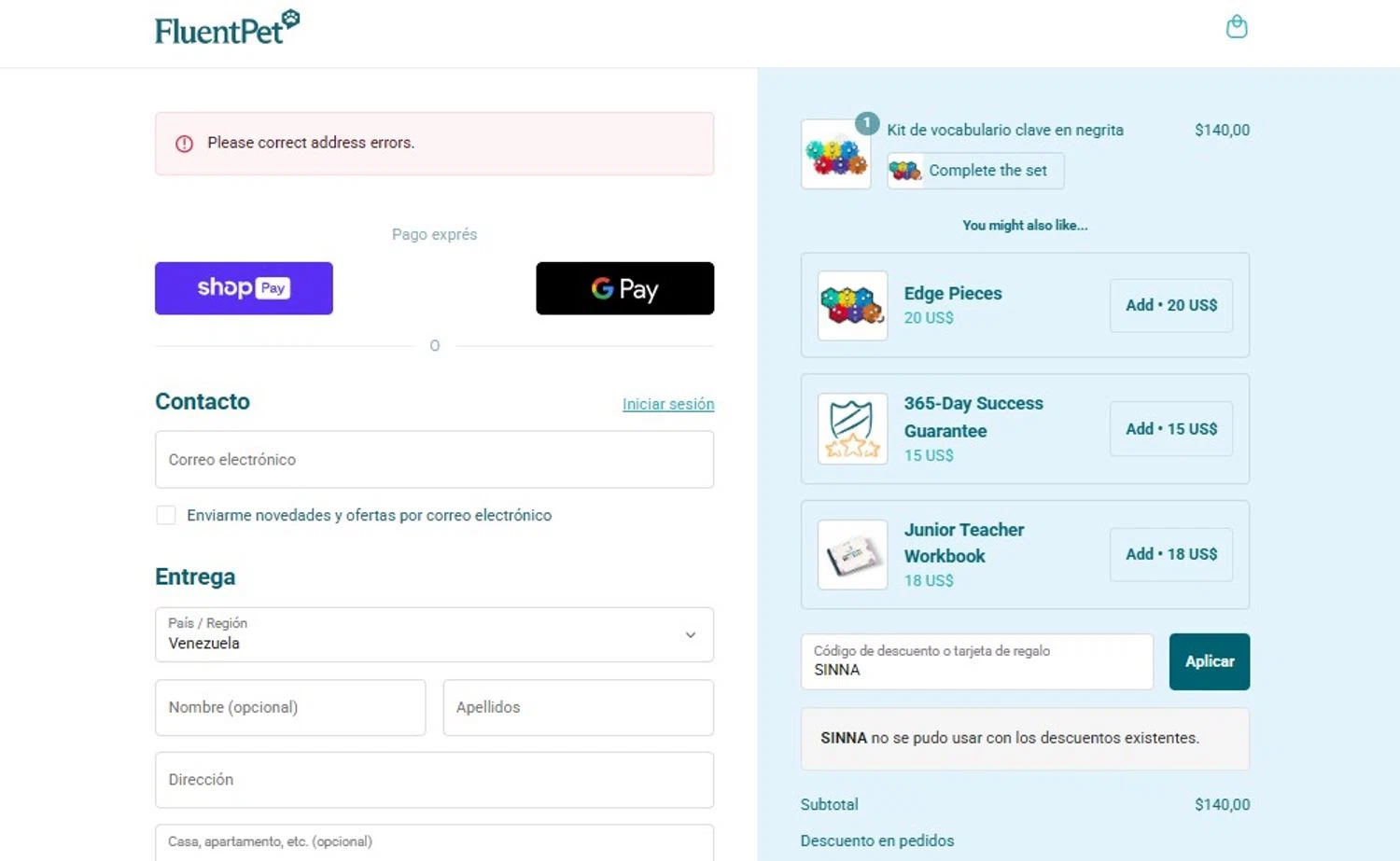The height and width of the screenshot is (861, 1400).
Task: Check the email news and offers checkbox
Action: pos(166,515)
